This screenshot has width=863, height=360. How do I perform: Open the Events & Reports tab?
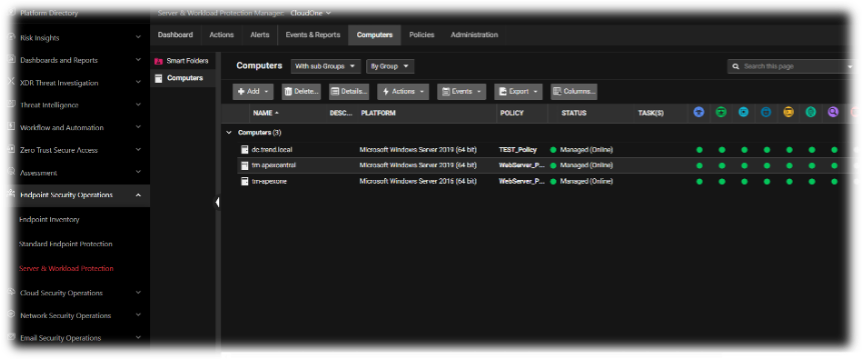313,35
